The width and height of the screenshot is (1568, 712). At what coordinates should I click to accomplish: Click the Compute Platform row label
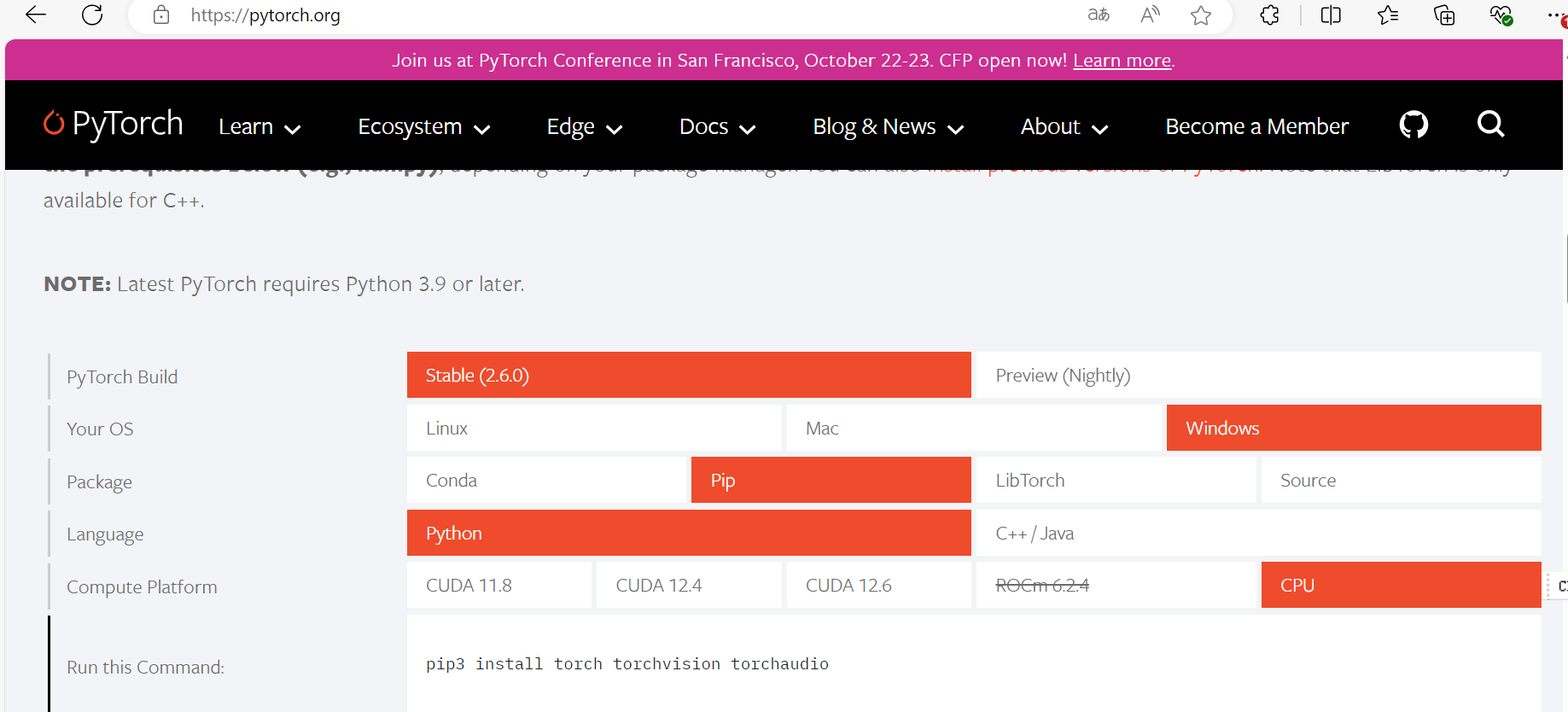coord(142,587)
